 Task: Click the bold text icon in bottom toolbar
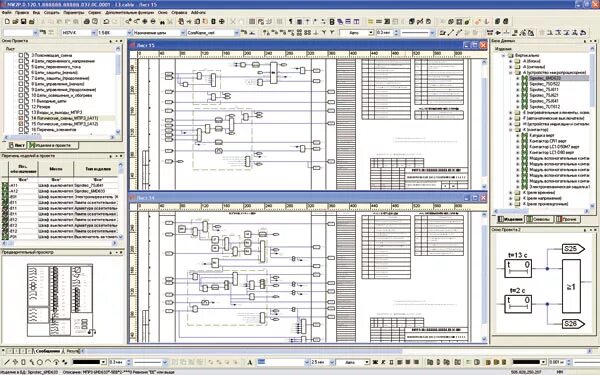pos(375,362)
